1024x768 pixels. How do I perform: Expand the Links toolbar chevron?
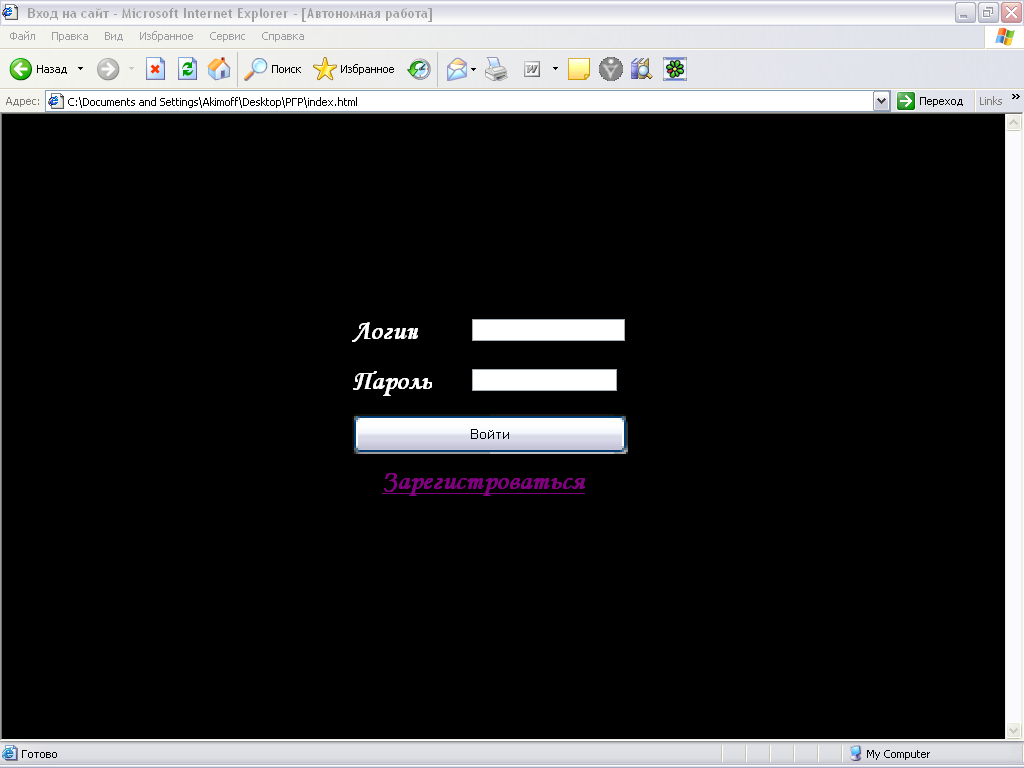1016,97
